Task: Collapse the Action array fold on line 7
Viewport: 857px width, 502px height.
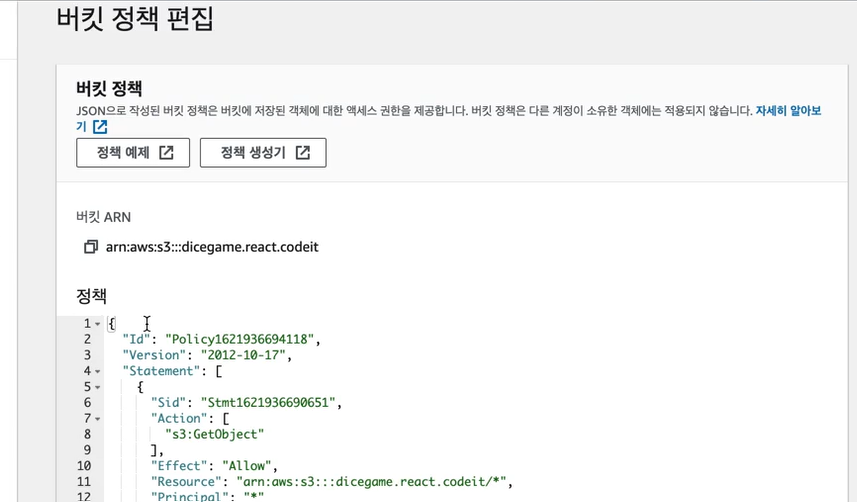Action: point(98,419)
